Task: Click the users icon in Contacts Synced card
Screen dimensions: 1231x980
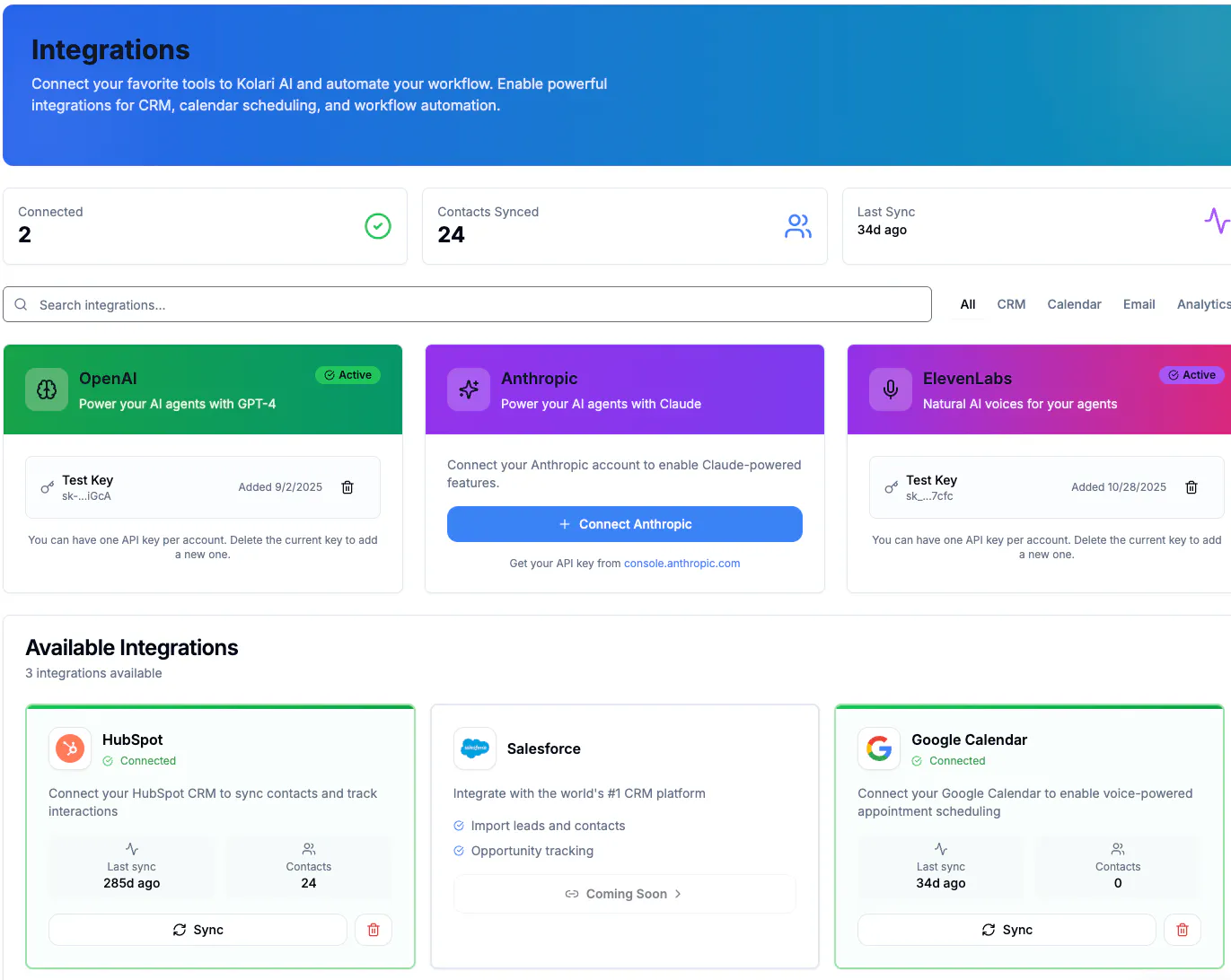Action: tap(798, 226)
